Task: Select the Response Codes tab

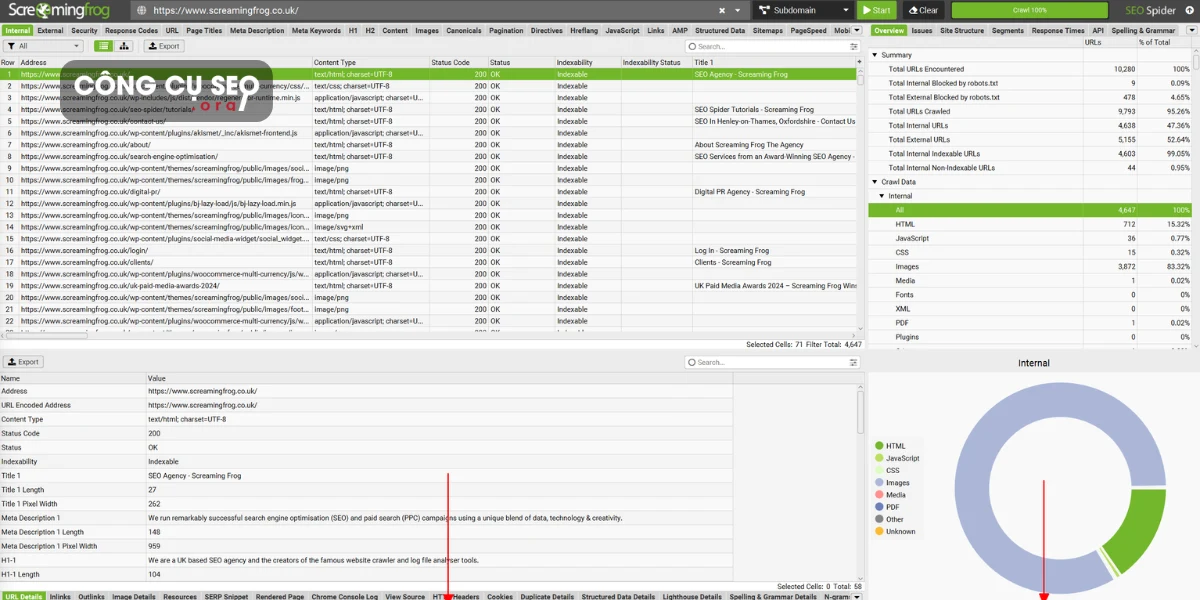Action: pos(131,31)
